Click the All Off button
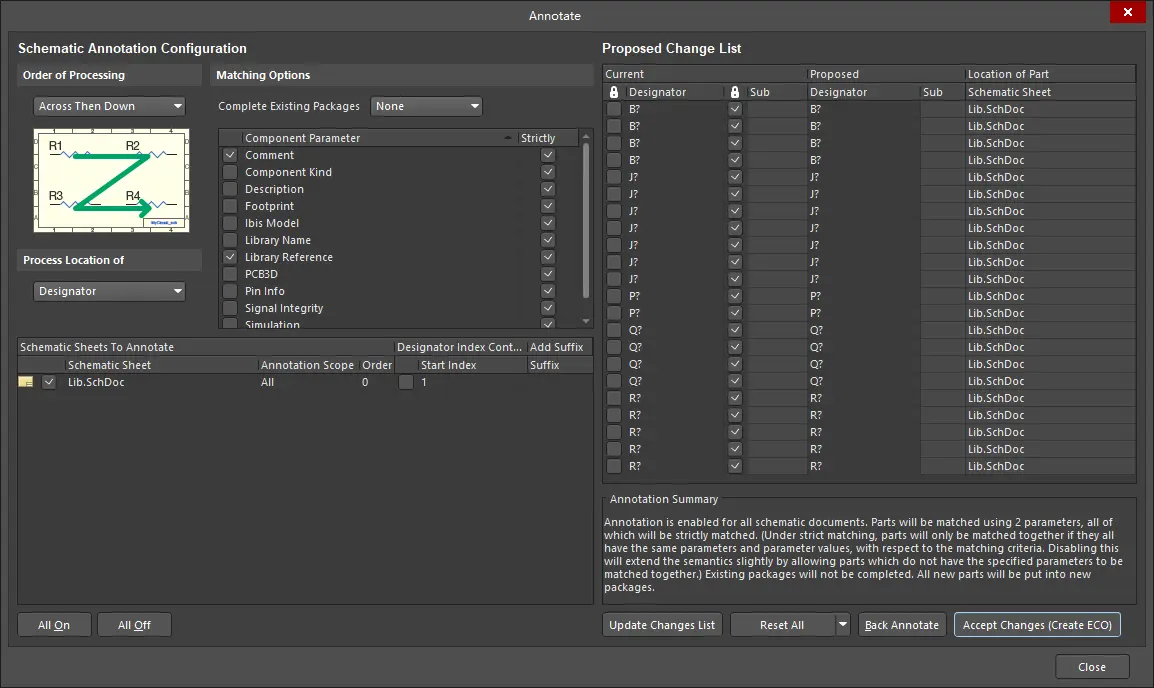Image resolution: width=1154 pixels, height=688 pixels. pos(134,625)
